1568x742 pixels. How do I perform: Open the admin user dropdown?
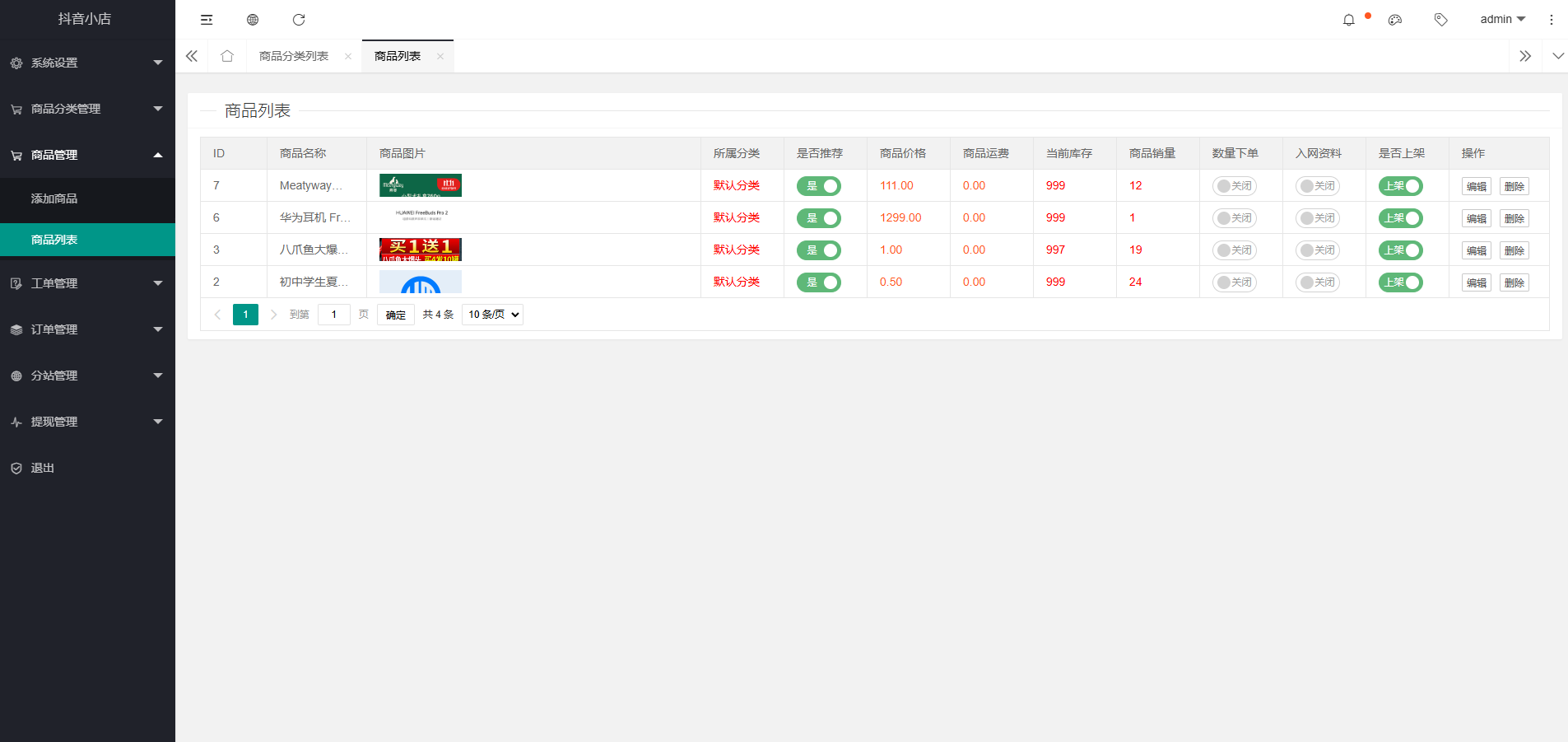(1502, 20)
